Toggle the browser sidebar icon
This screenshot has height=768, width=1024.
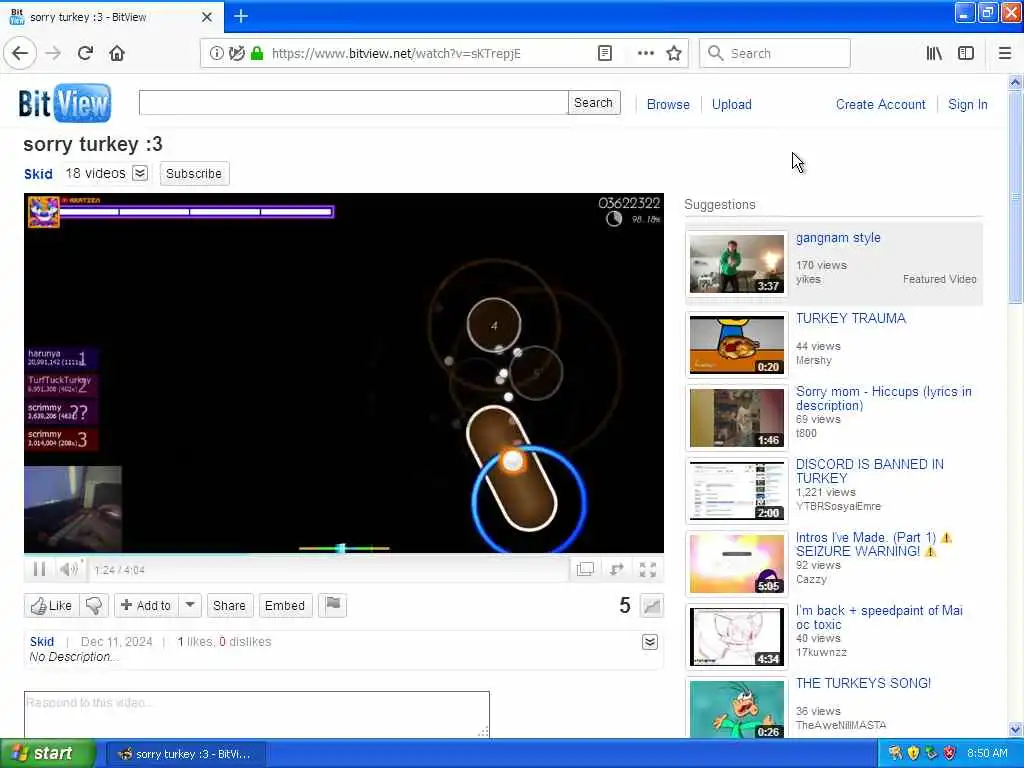tap(966, 53)
